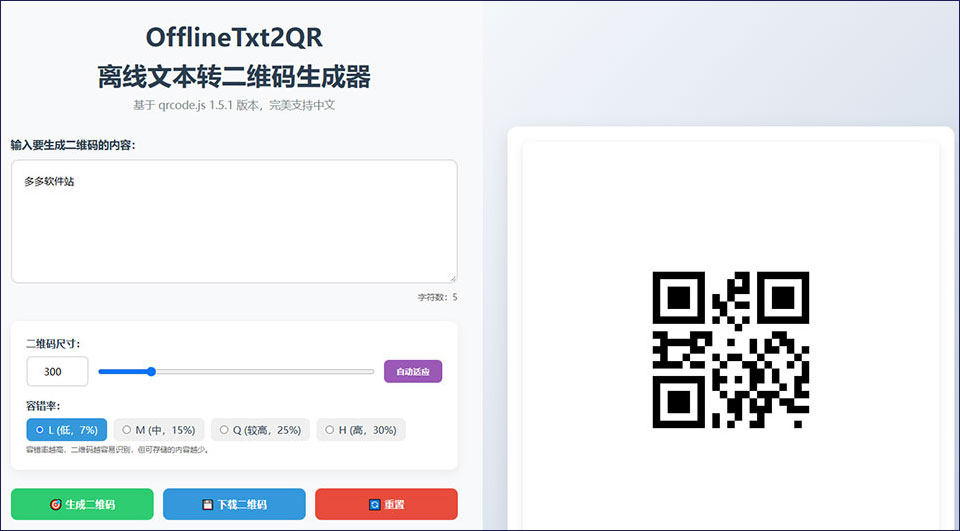Click the QR size number field showing 300
Viewport: 960px width, 531px height.
click(58, 371)
